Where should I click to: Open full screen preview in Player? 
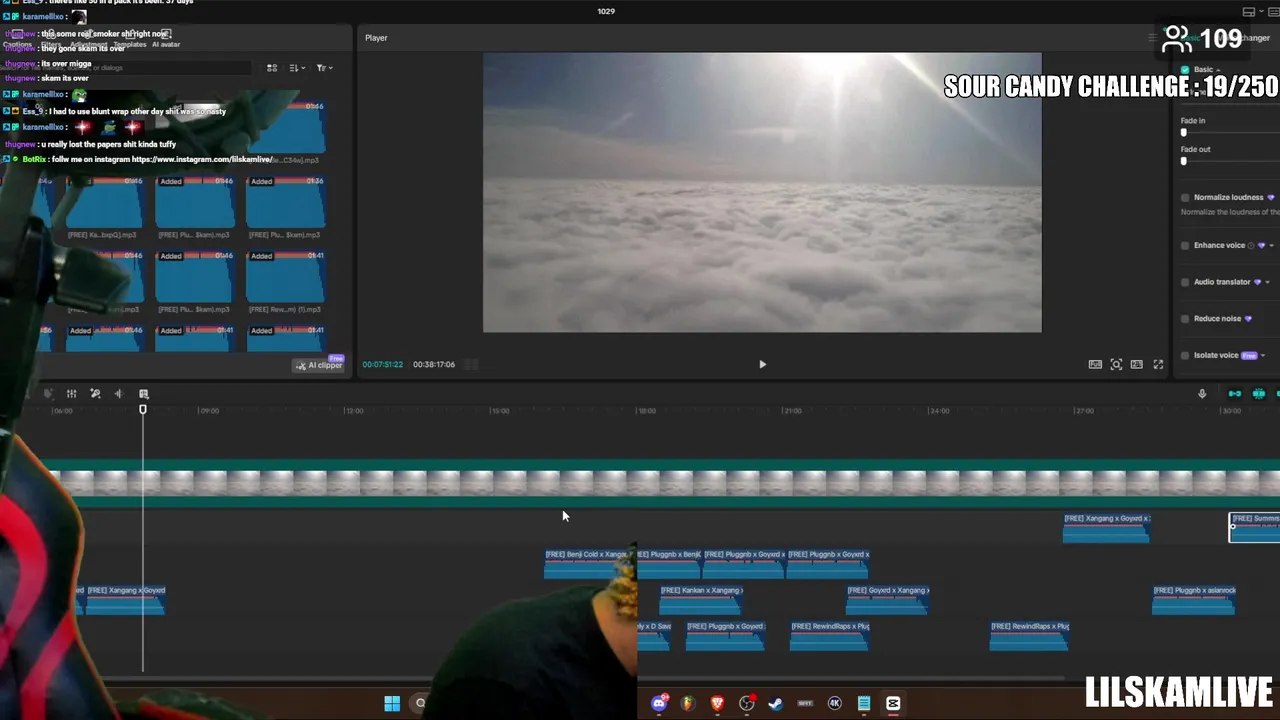(x=1158, y=364)
